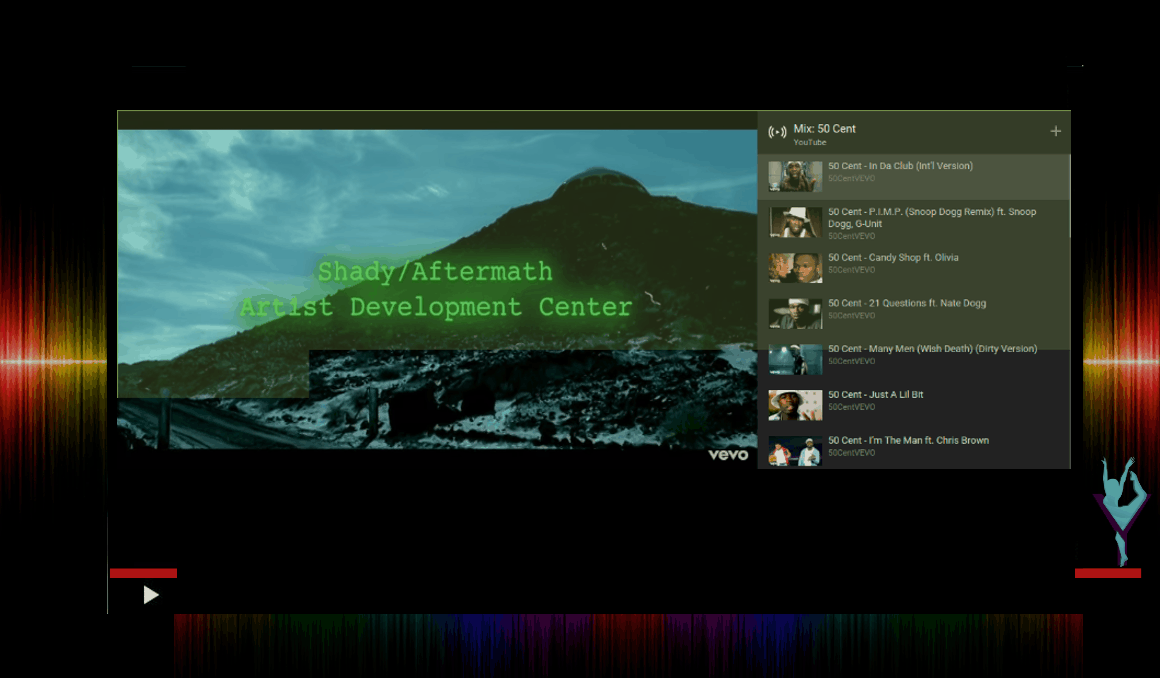This screenshot has width=1160, height=678.
Task: Select 50 Cent - Many Men (Wish Death) title
Action: pyautogui.click(x=932, y=349)
